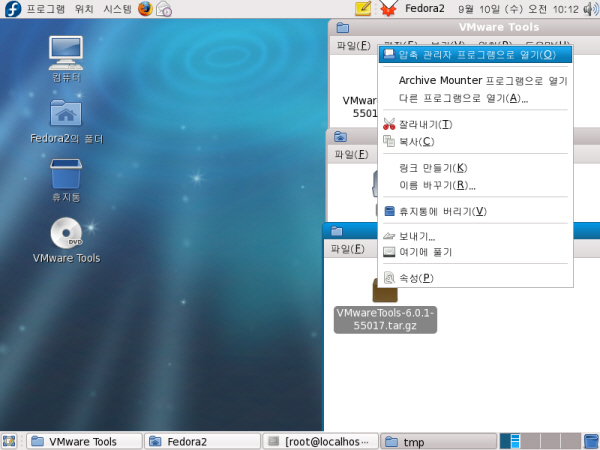
Task: Open 파일(F) menu in Fedora2 window
Action: click(351, 154)
